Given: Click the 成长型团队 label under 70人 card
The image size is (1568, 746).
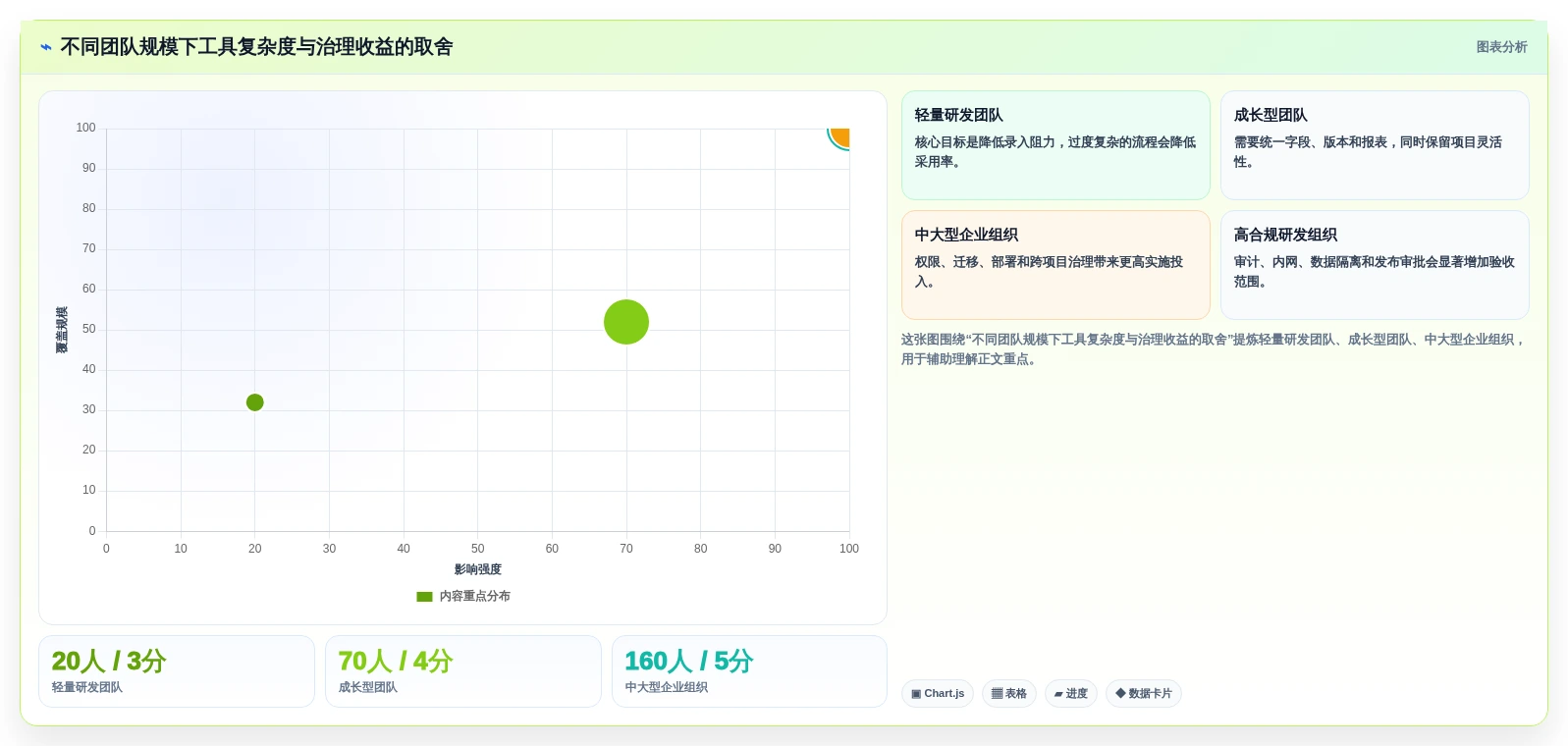Looking at the screenshot, I should [x=368, y=687].
